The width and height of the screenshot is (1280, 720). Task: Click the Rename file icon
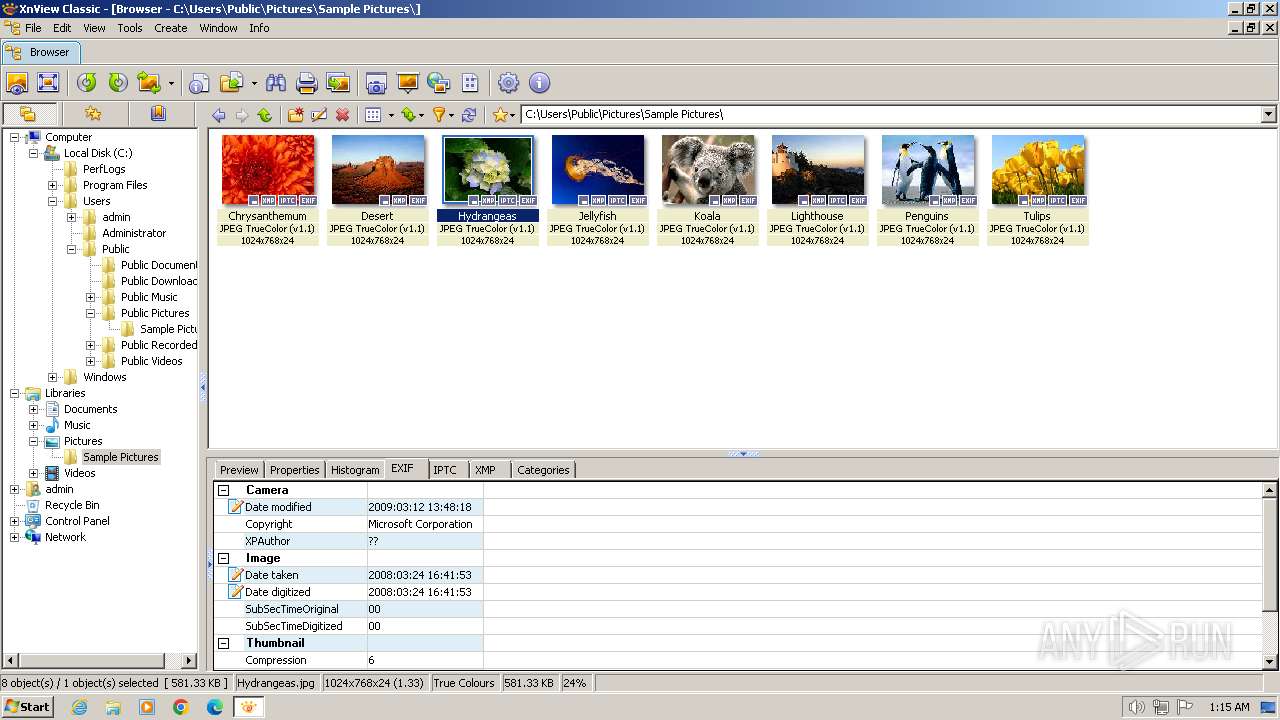[x=319, y=115]
